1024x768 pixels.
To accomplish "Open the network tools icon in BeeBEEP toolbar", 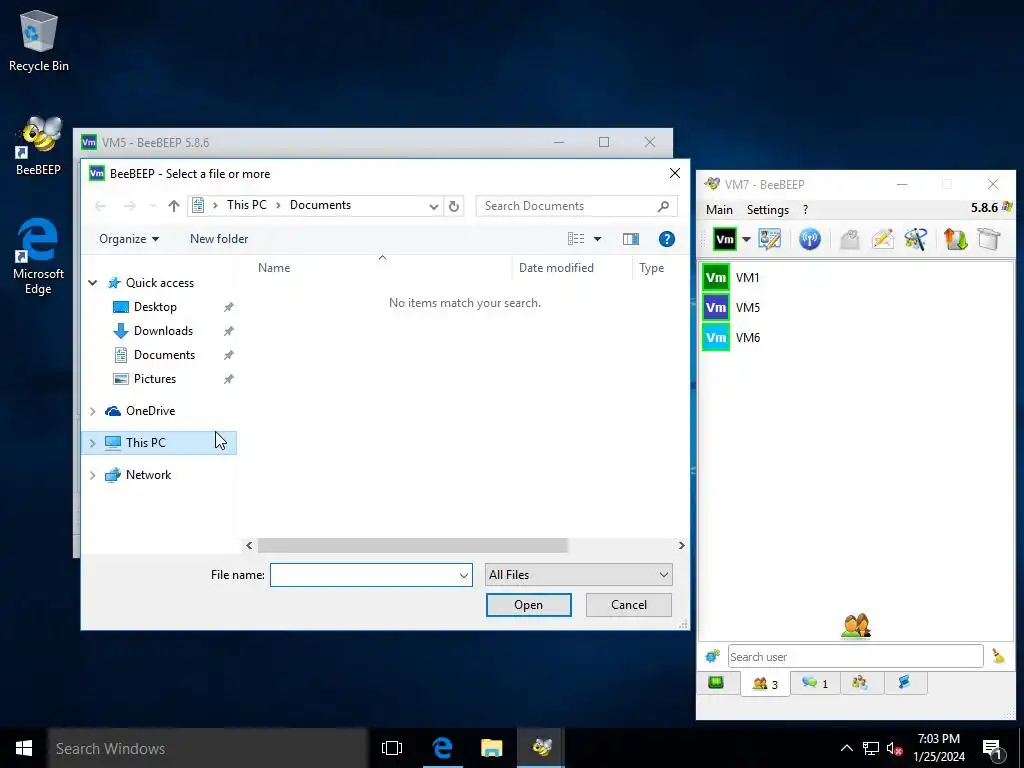I will tap(916, 239).
